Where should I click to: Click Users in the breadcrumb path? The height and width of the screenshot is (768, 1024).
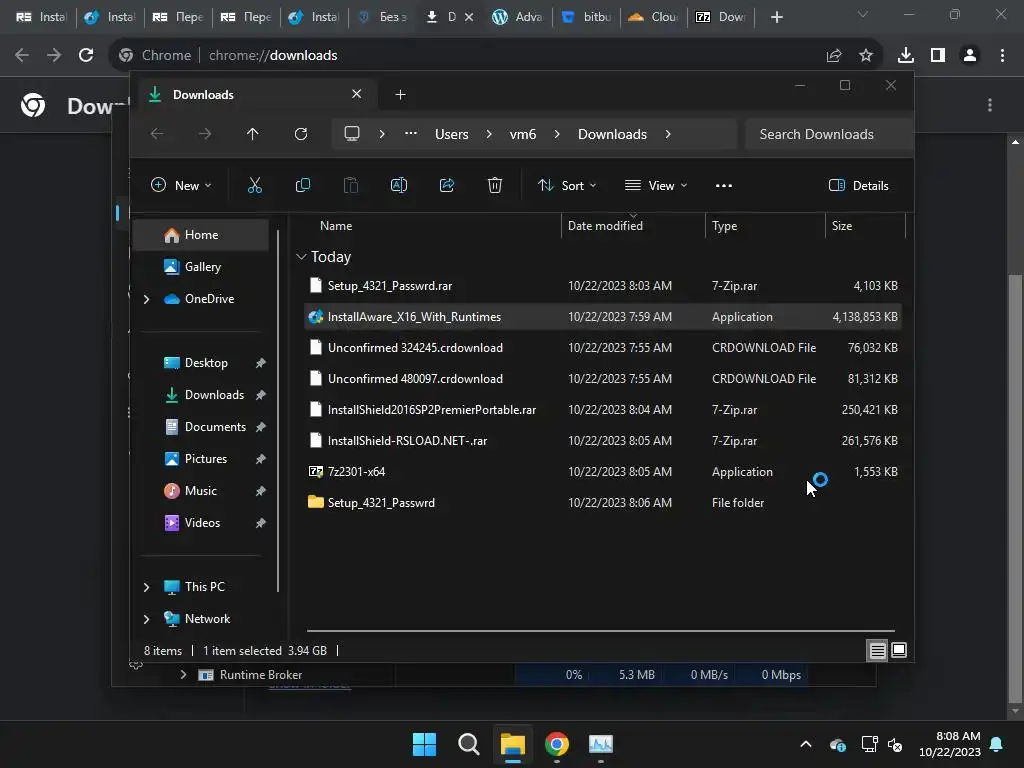pyautogui.click(x=452, y=134)
